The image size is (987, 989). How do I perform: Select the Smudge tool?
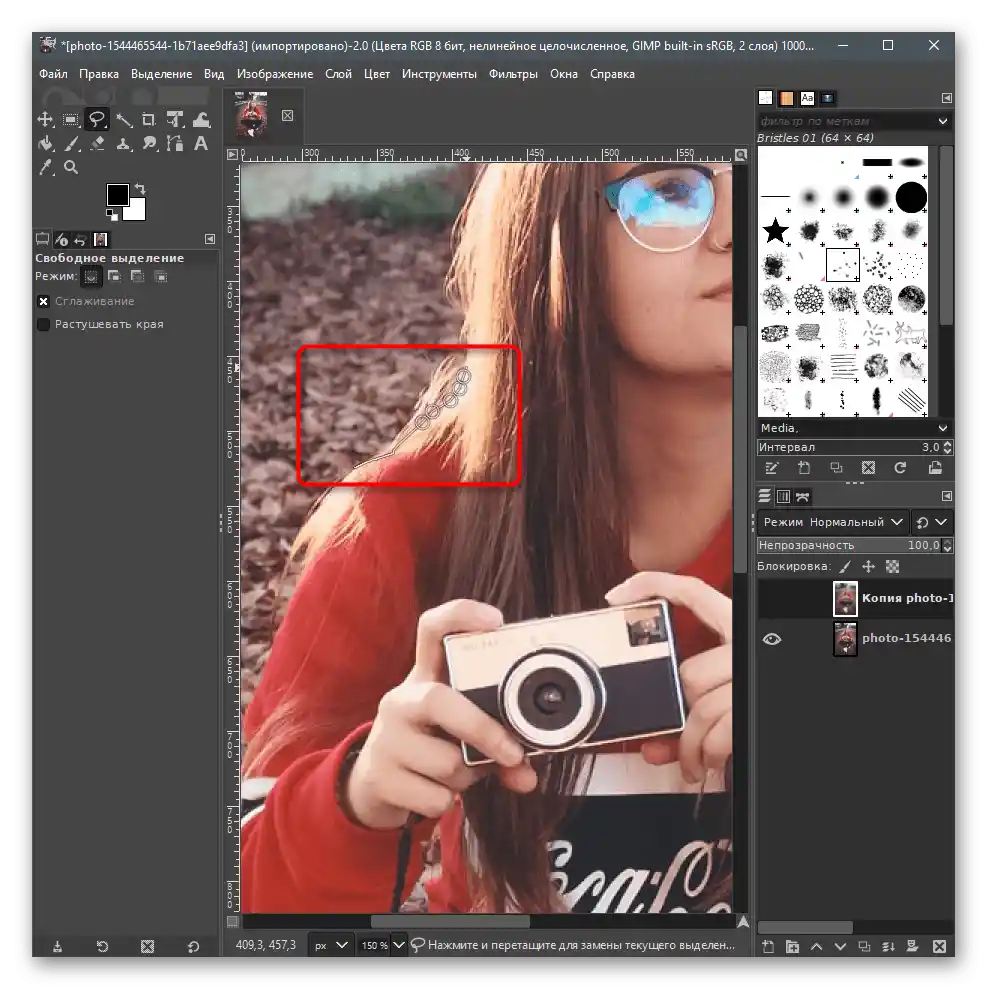click(149, 144)
